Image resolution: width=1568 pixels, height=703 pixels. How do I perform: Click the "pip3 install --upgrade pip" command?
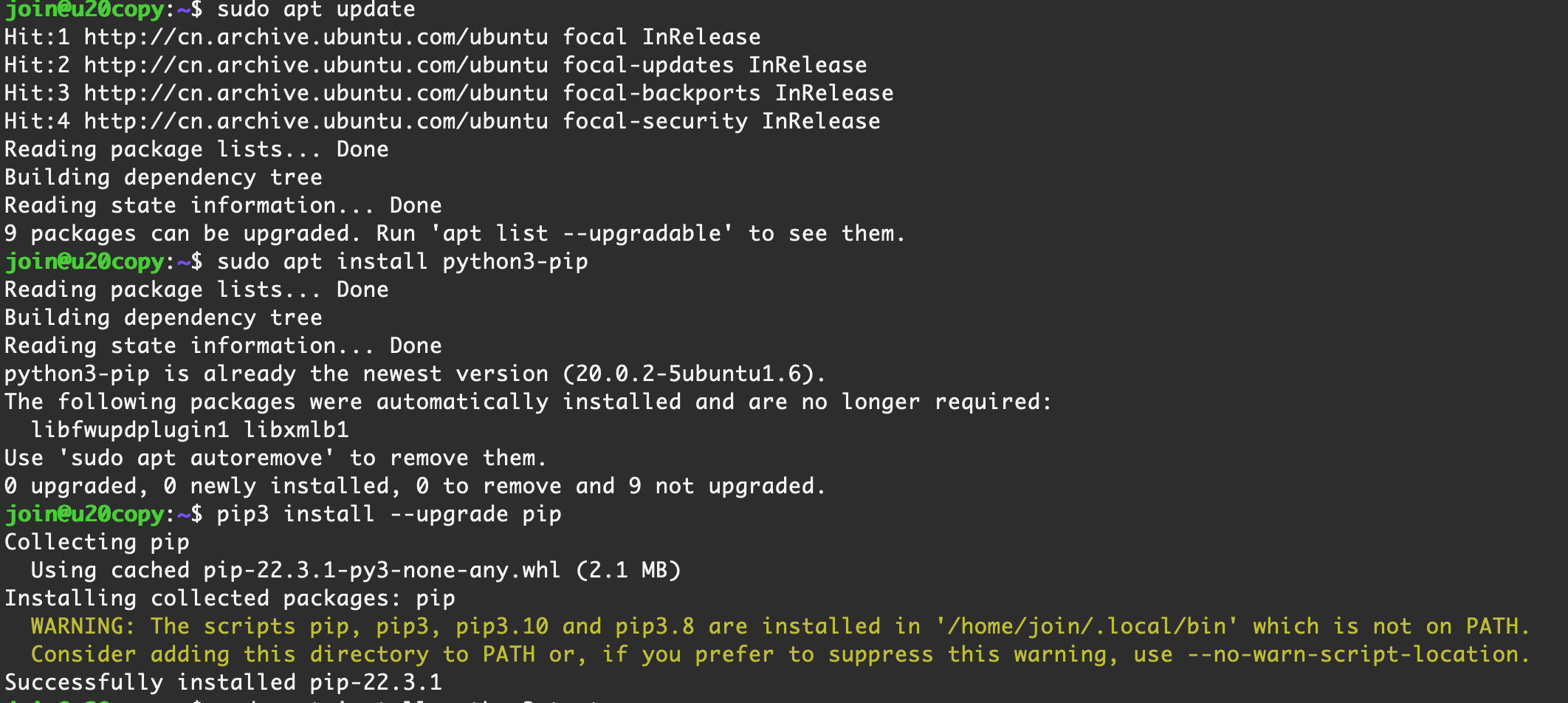[388, 514]
